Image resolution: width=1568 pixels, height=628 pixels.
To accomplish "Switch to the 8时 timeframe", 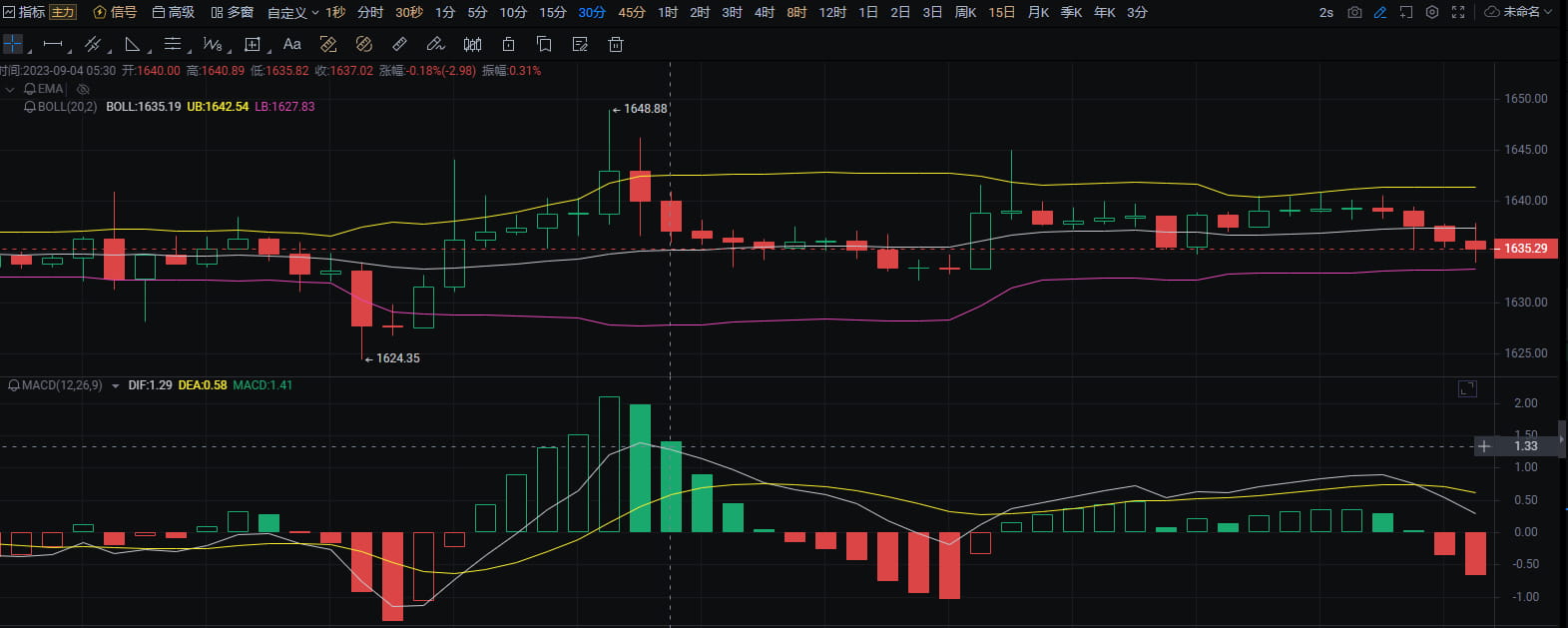I will pyautogui.click(x=796, y=12).
